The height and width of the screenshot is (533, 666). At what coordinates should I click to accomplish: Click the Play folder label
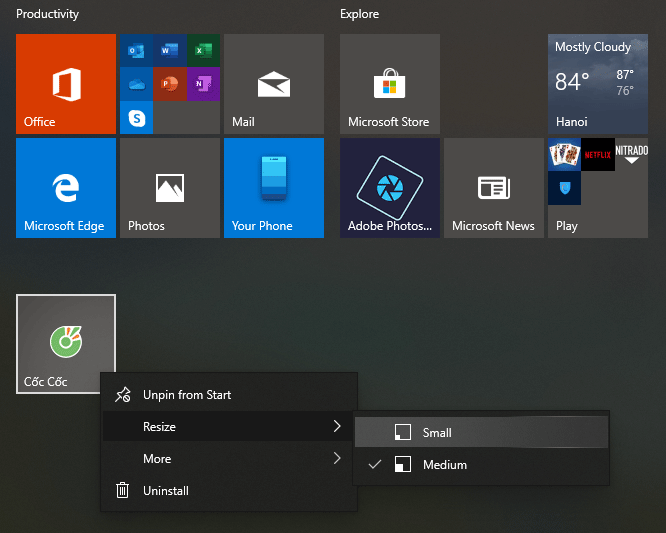[567, 226]
